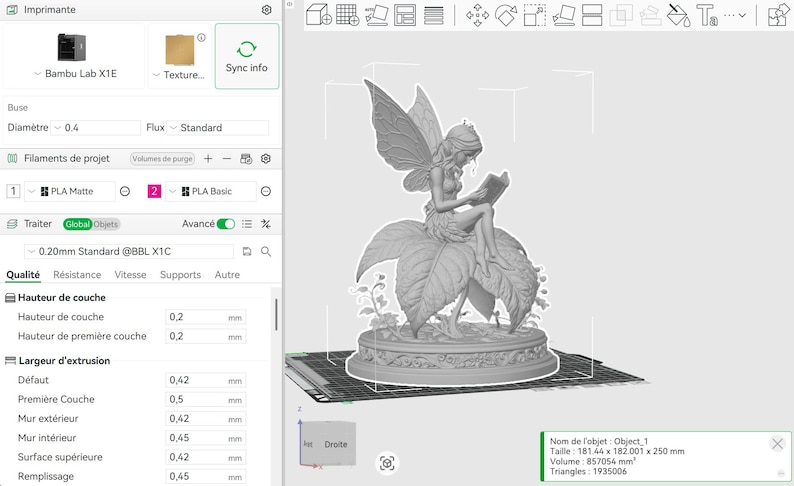This screenshot has width=794, height=486.
Task: Open the Vitesse tab
Action: pyautogui.click(x=130, y=274)
